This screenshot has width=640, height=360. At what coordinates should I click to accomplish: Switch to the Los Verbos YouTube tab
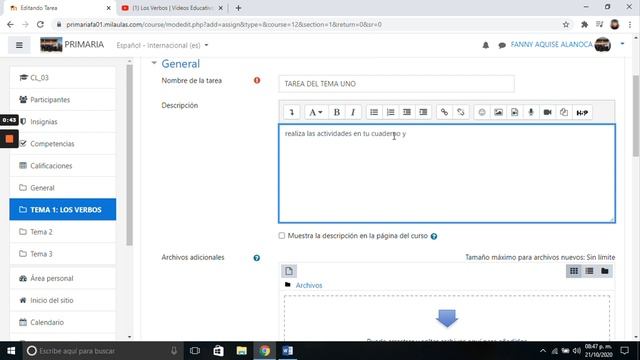pos(172,8)
